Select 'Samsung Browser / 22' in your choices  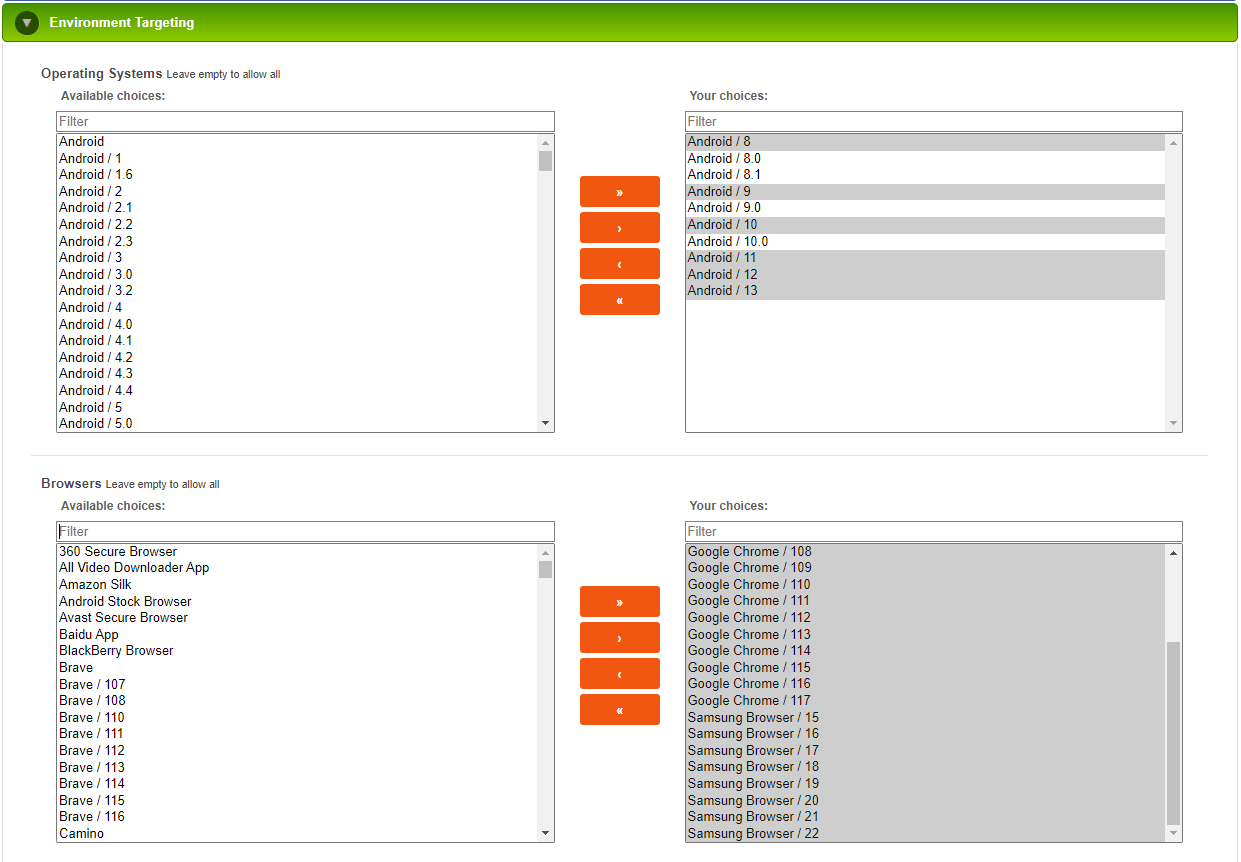point(926,834)
